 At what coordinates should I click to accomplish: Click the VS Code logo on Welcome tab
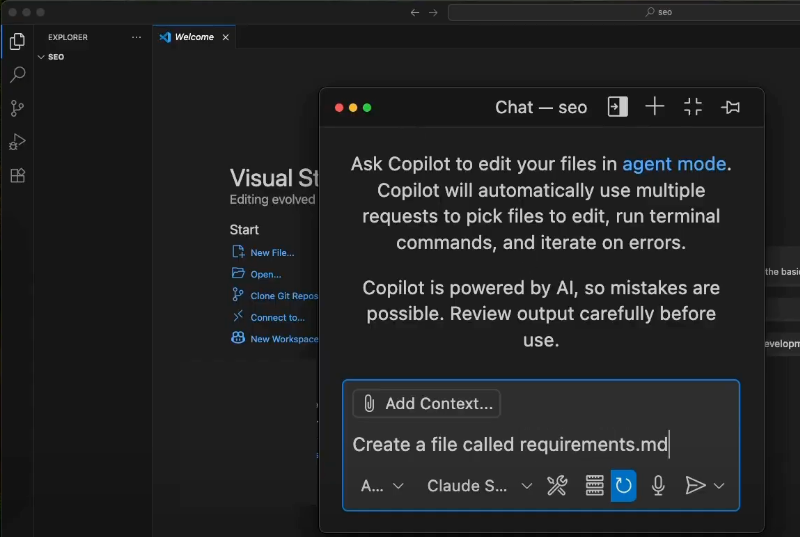(x=165, y=37)
